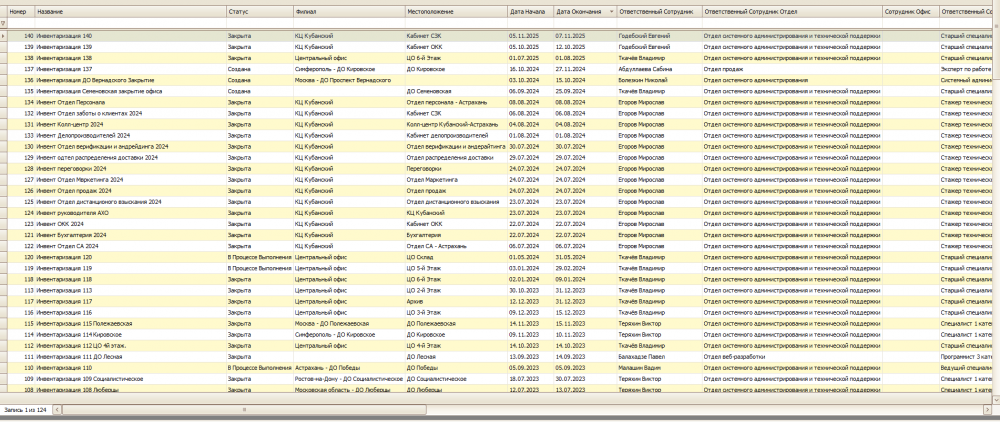Click the Название filter input cell
The image size is (1000, 422).
(131, 23)
